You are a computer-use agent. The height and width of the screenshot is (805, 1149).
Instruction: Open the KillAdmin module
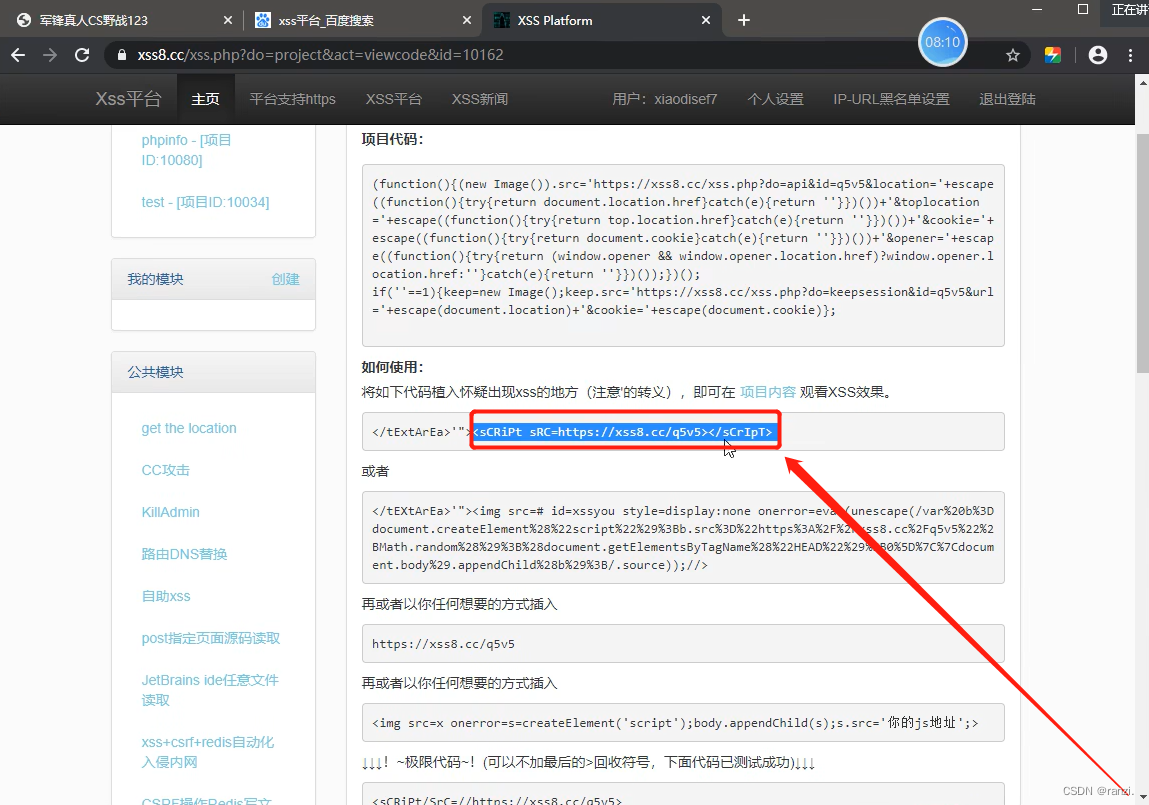click(171, 512)
